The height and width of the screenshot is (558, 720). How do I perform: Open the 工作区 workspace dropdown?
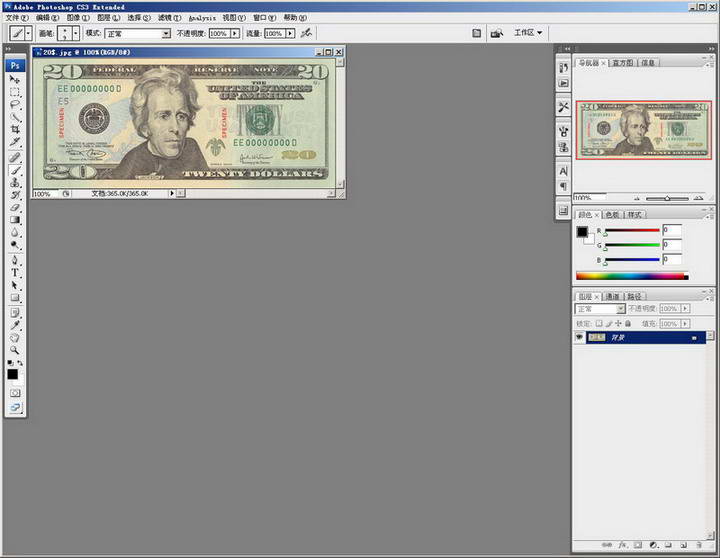click(x=528, y=33)
